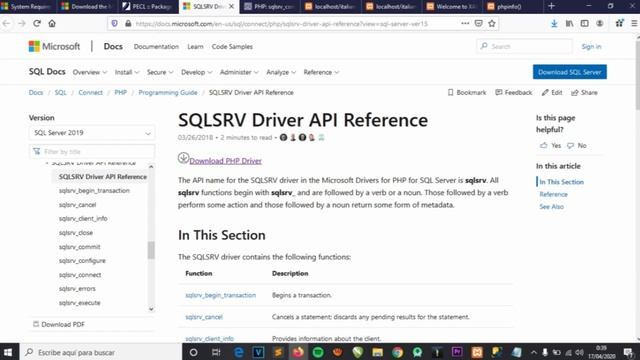Expand the Secure dropdown
Screen dimensions: 640x360
160,72
